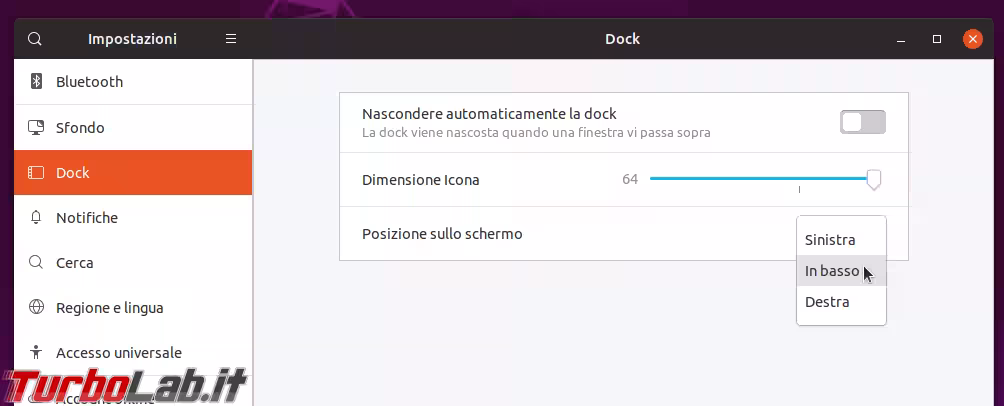Click the search magnifier icon in header
This screenshot has width=1004, height=406.
(35, 39)
